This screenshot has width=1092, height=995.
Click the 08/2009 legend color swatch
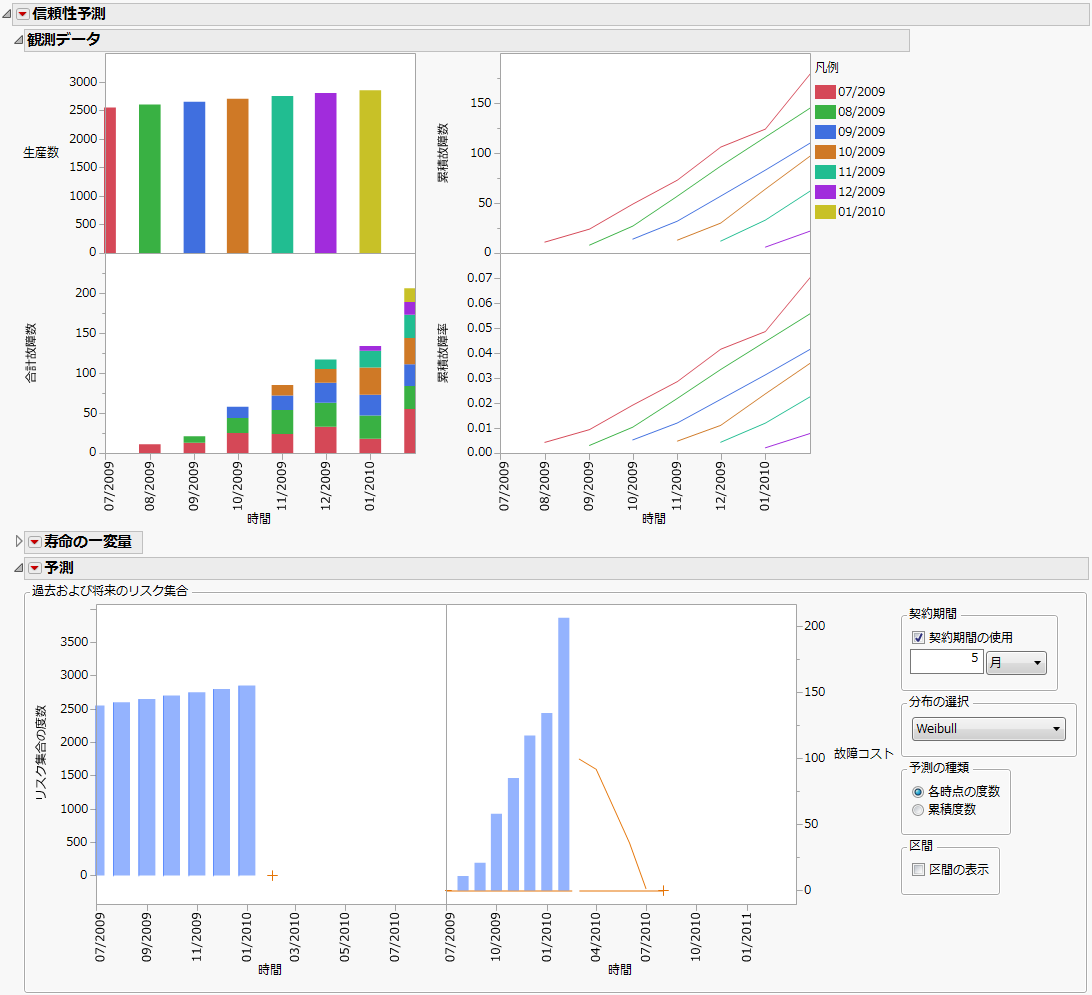[x=825, y=112]
